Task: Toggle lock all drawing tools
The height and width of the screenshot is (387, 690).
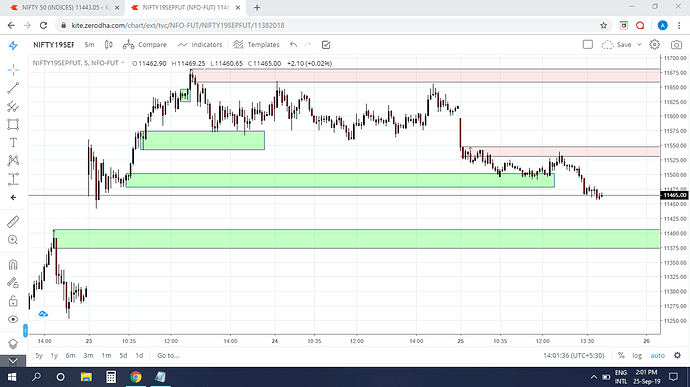Action: point(13,301)
